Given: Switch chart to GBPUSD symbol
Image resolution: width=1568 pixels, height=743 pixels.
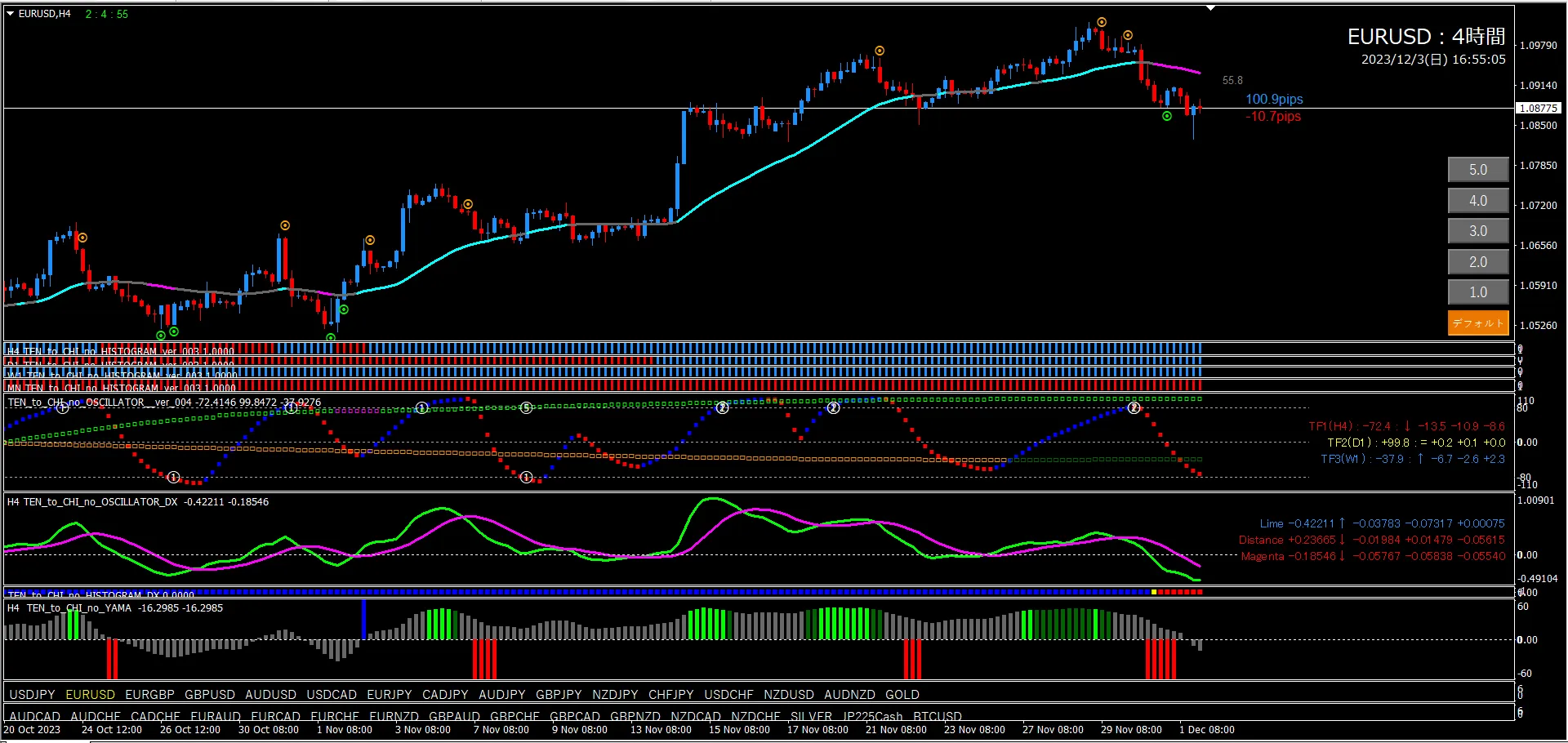Looking at the screenshot, I should point(210,695).
